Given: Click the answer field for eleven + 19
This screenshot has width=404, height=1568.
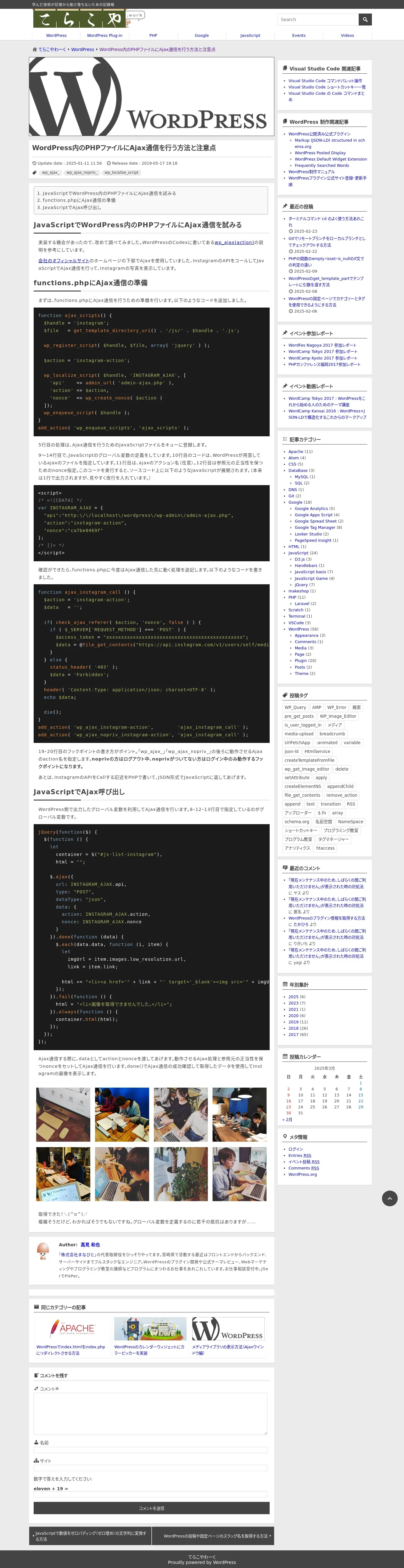Looking at the screenshot, I should [150, 1494].
